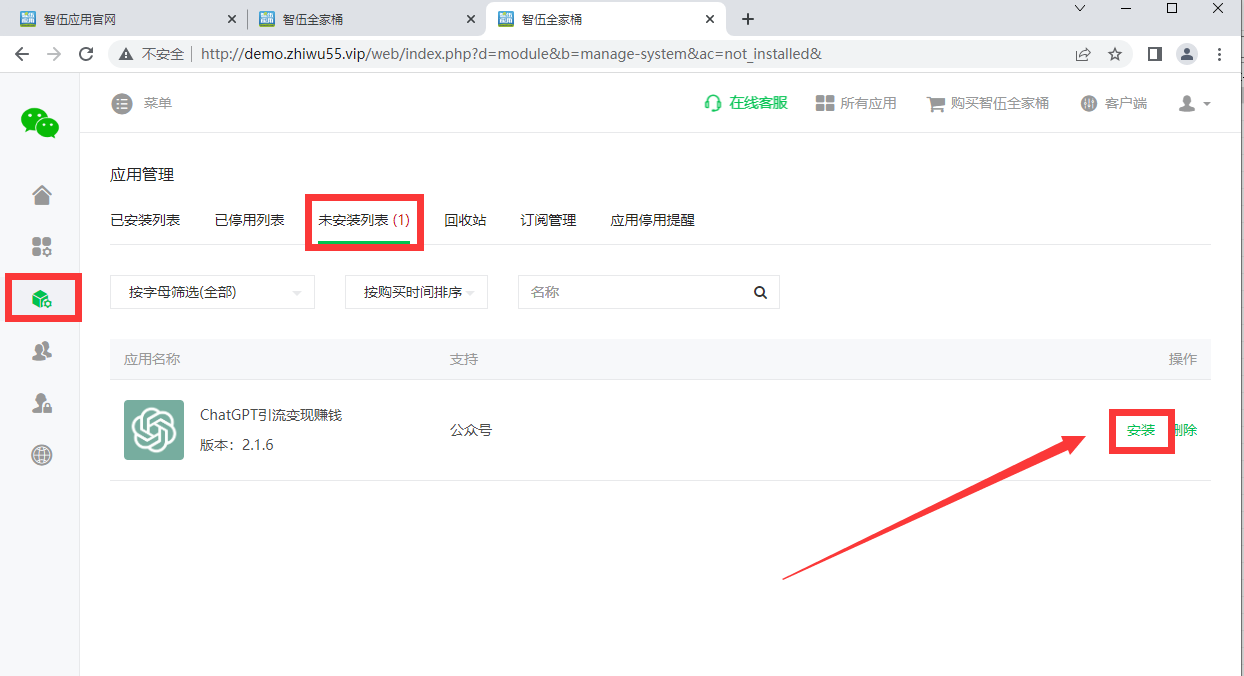Image resolution: width=1244 pixels, height=676 pixels.
Task: Toggle the 菜单 list icon
Action: tap(122, 103)
